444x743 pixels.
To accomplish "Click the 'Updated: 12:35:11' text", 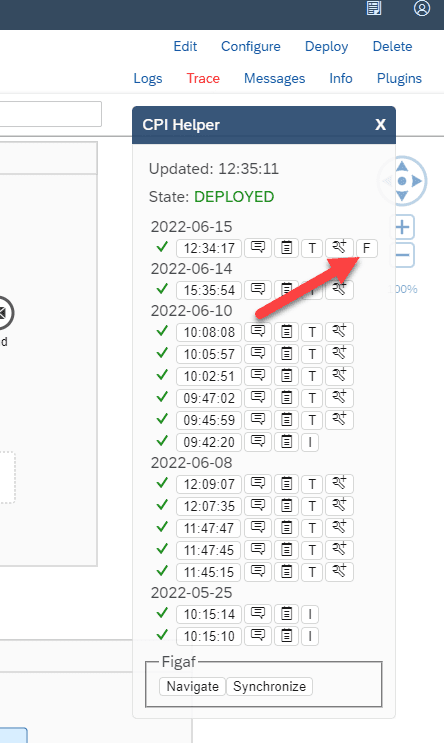I will point(214,169).
